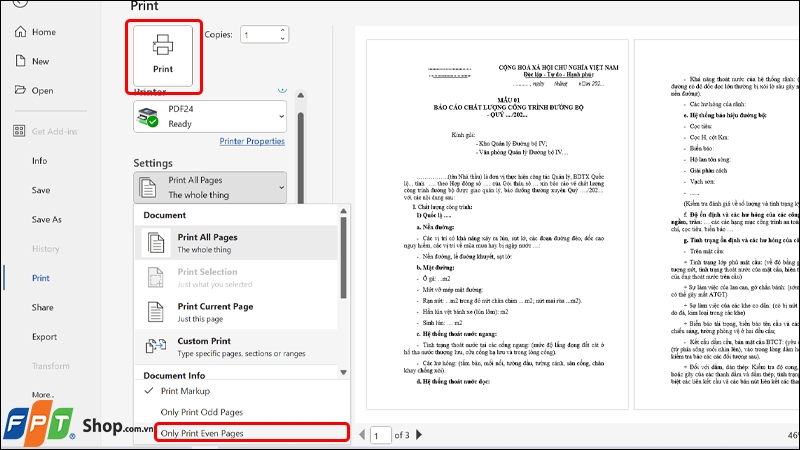Click the printer info icon
Screen dimensions: 800x450
[282, 90]
